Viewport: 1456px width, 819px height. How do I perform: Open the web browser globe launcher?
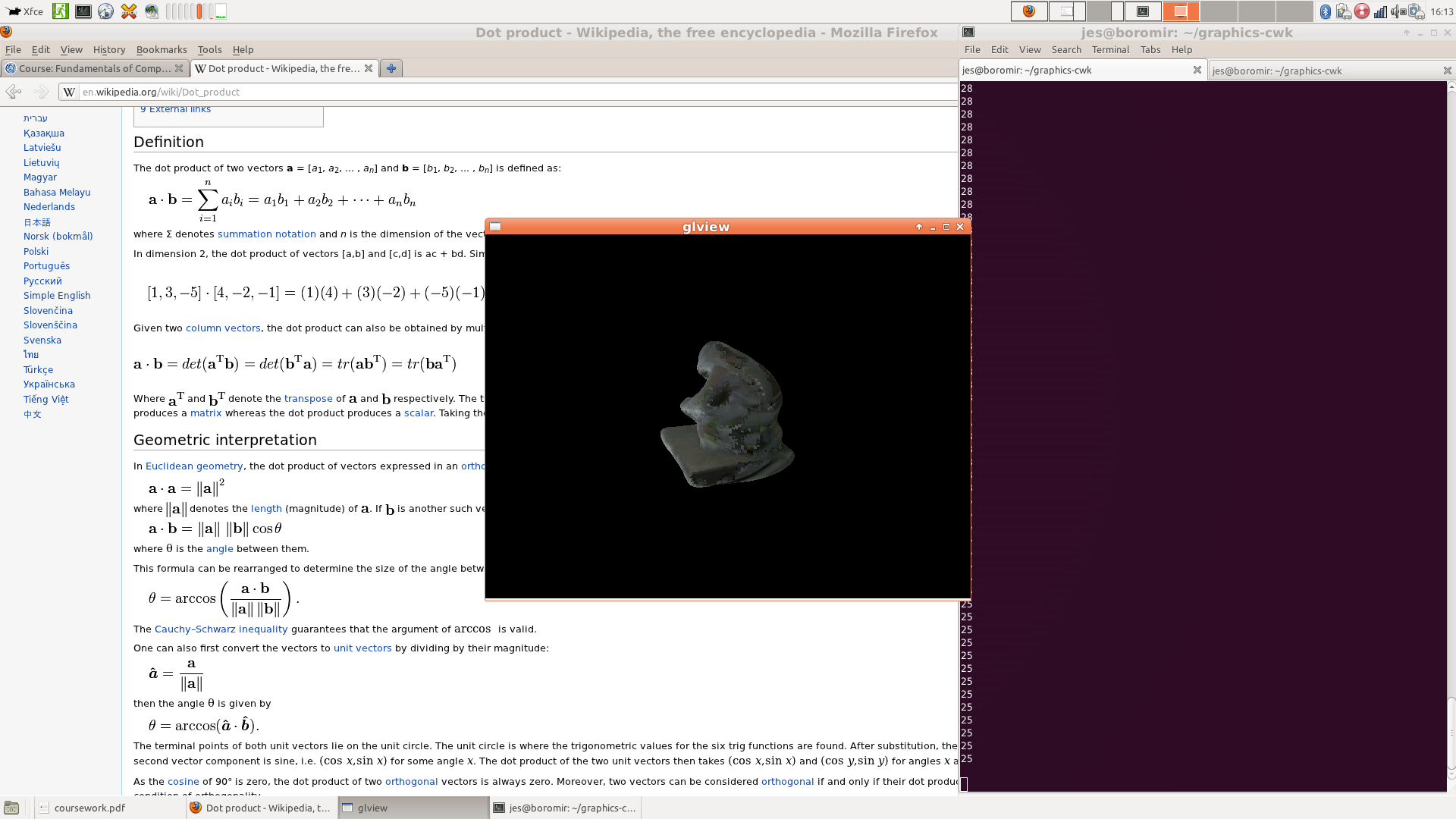106,11
